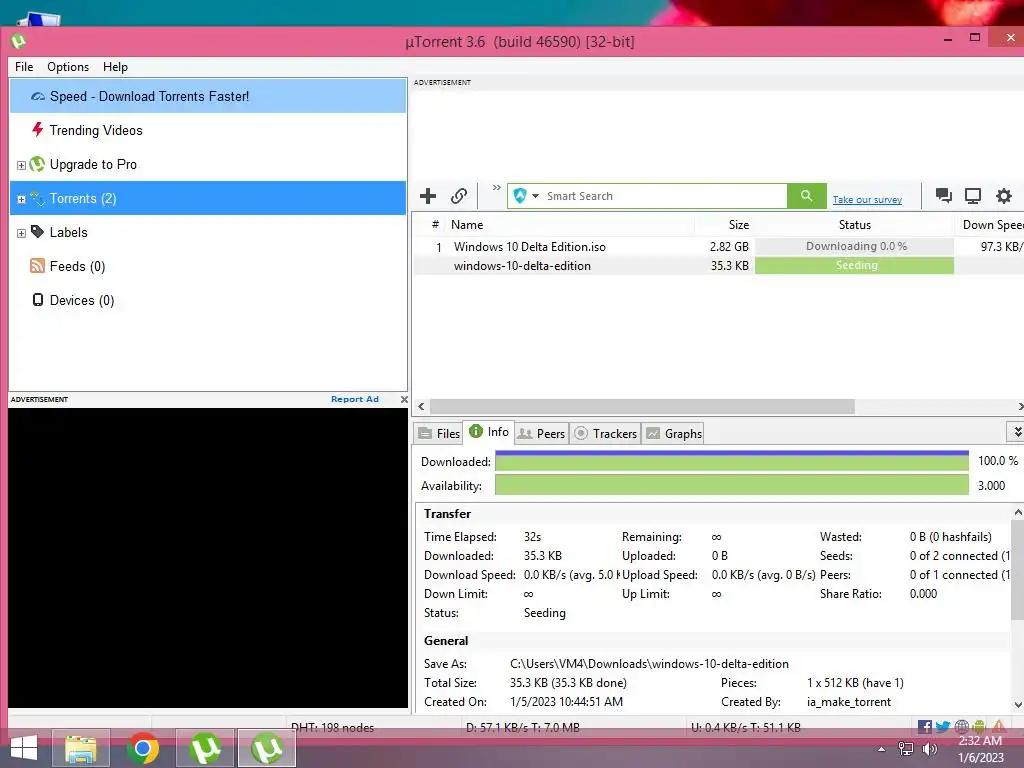The image size is (1024, 768).
Task: Switch to the Files tab
Action: 439,434
